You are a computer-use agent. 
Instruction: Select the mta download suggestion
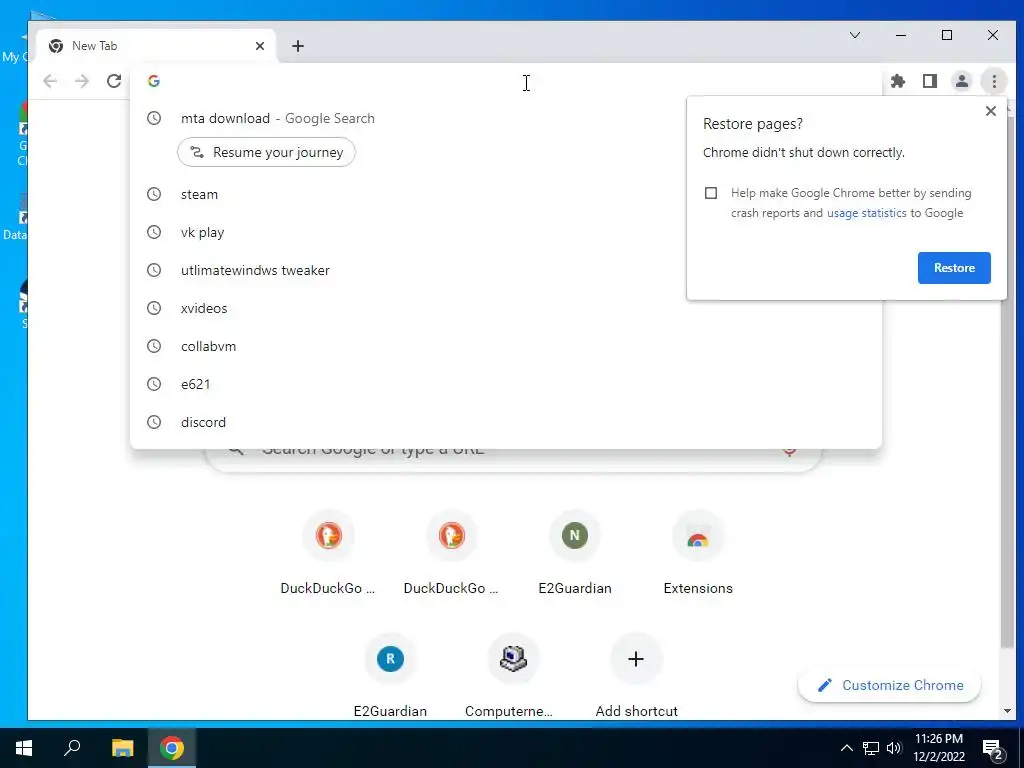(x=506, y=118)
